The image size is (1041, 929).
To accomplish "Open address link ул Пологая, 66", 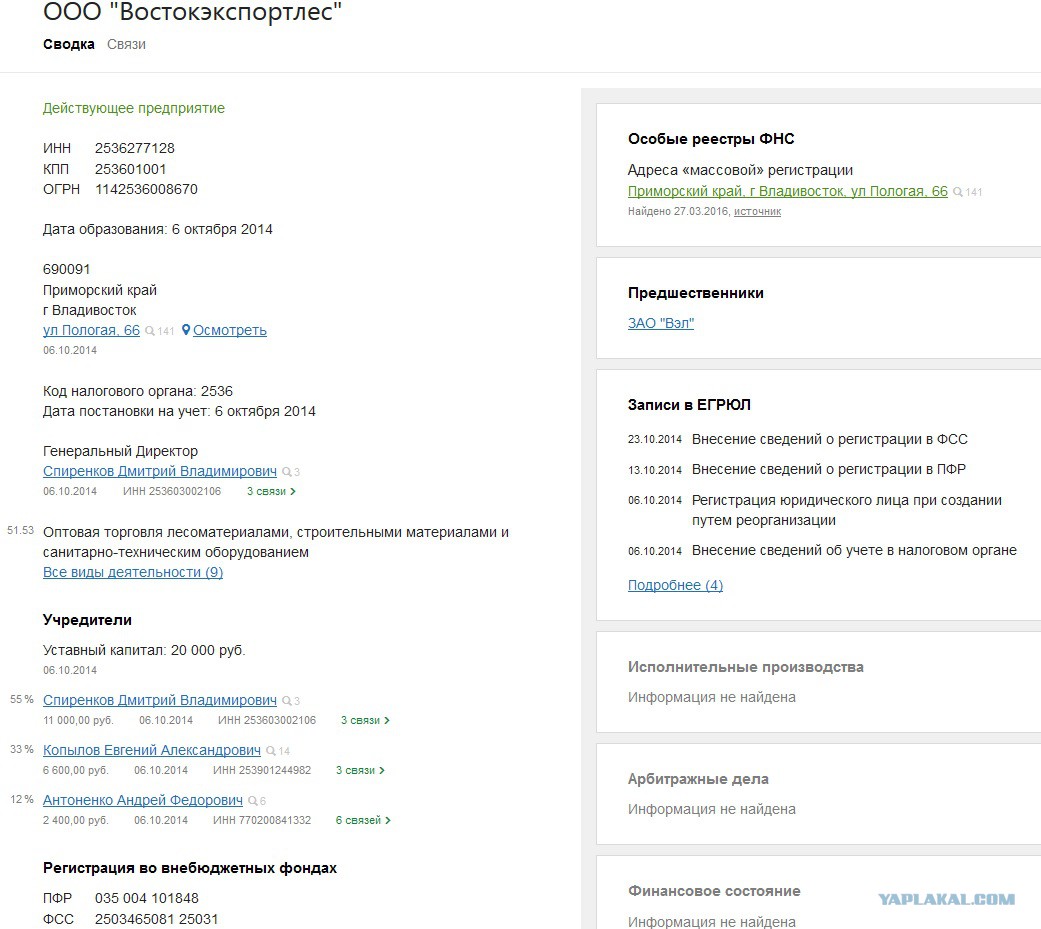I will tap(91, 330).
